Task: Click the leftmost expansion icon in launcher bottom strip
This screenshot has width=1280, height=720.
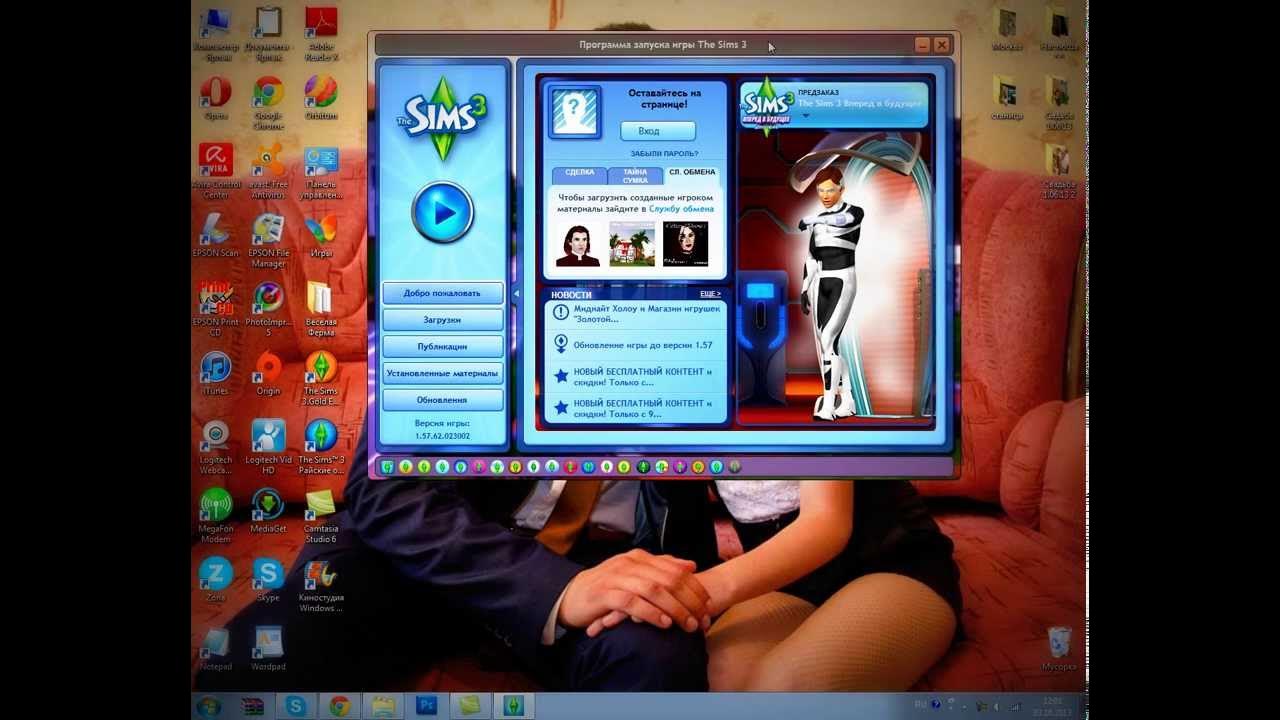Action: click(x=388, y=466)
